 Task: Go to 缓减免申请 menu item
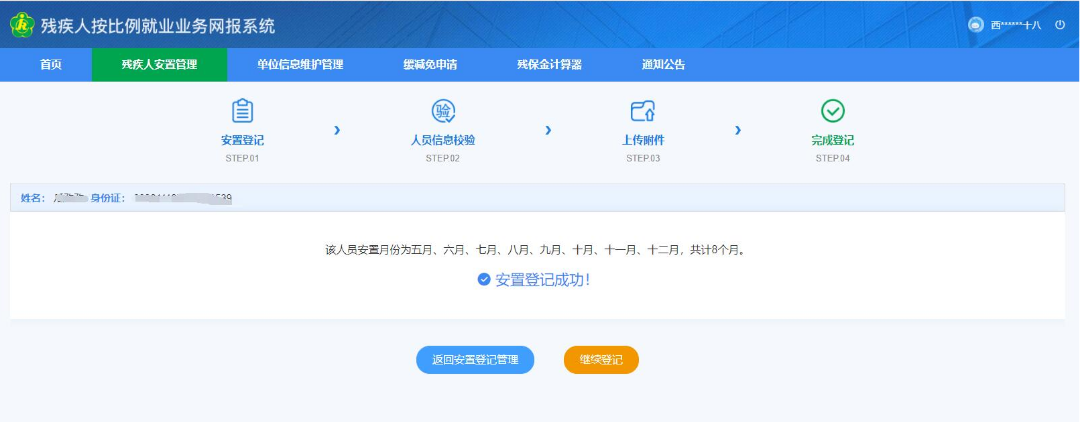pyautogui.click(x=430, y=65)
